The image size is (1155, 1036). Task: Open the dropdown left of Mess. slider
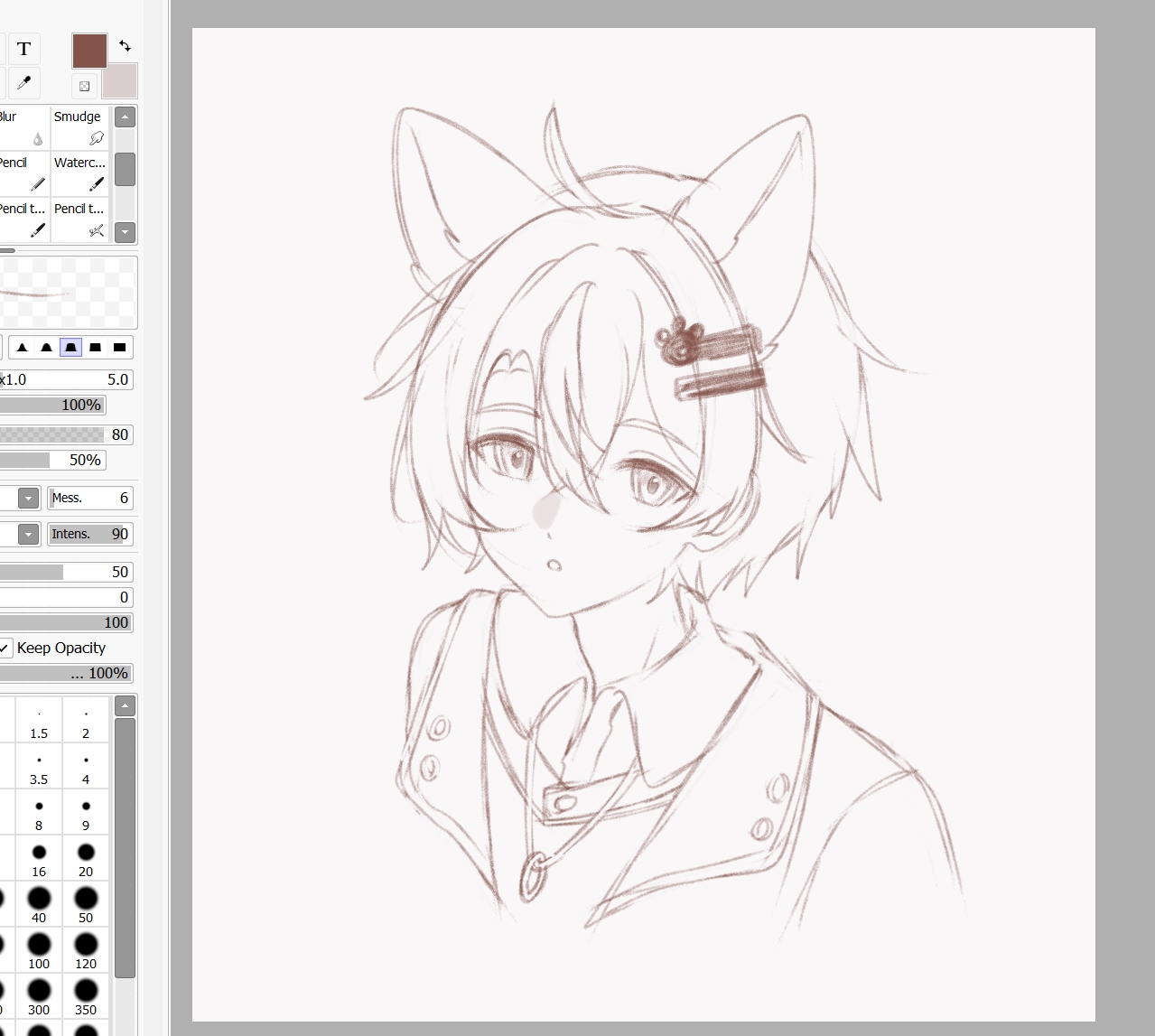click(29, 499)
